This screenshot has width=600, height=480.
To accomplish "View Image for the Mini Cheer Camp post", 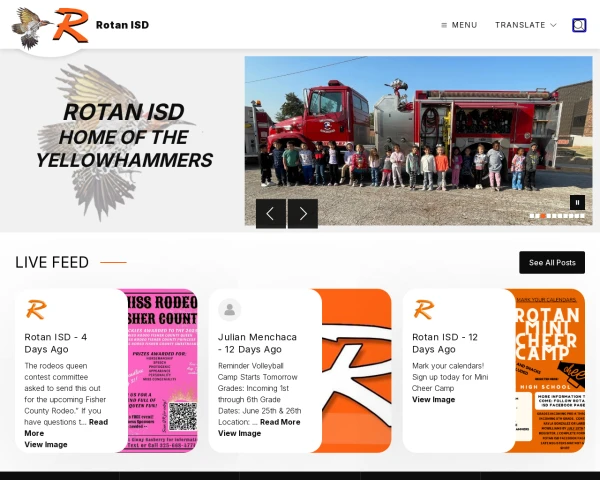I will [x=434, y=400].
